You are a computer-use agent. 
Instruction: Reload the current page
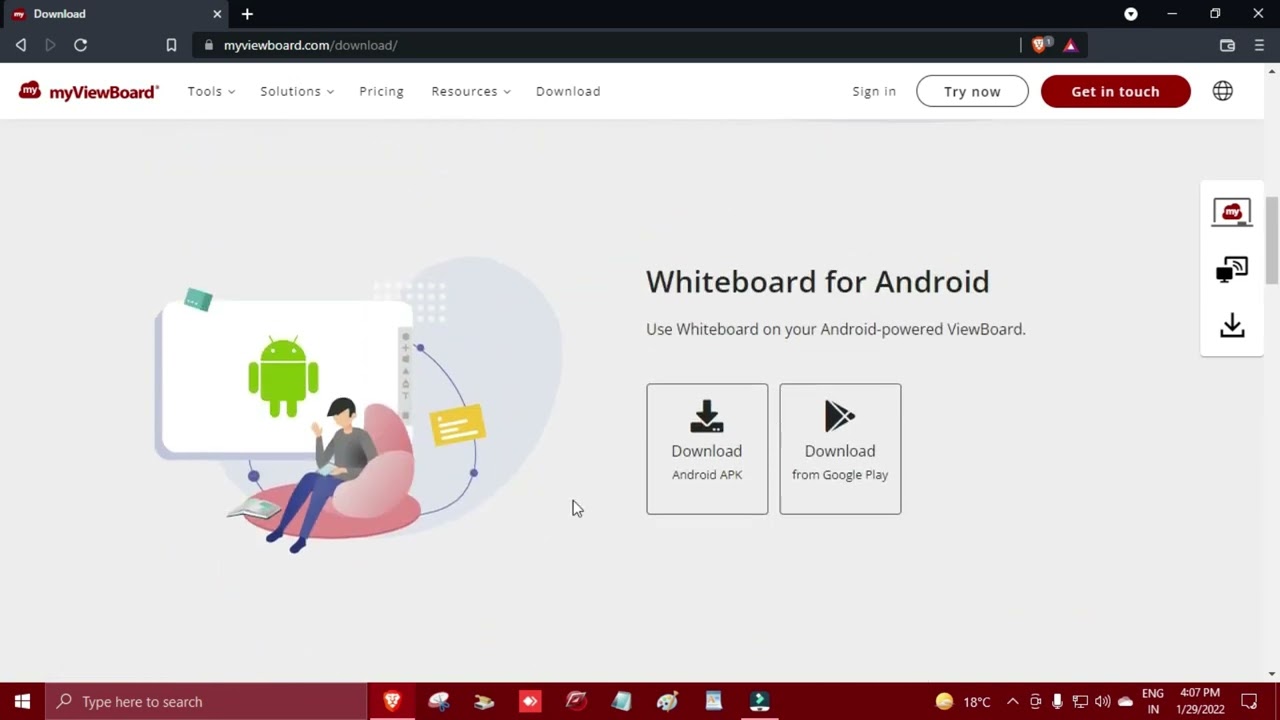81,45
